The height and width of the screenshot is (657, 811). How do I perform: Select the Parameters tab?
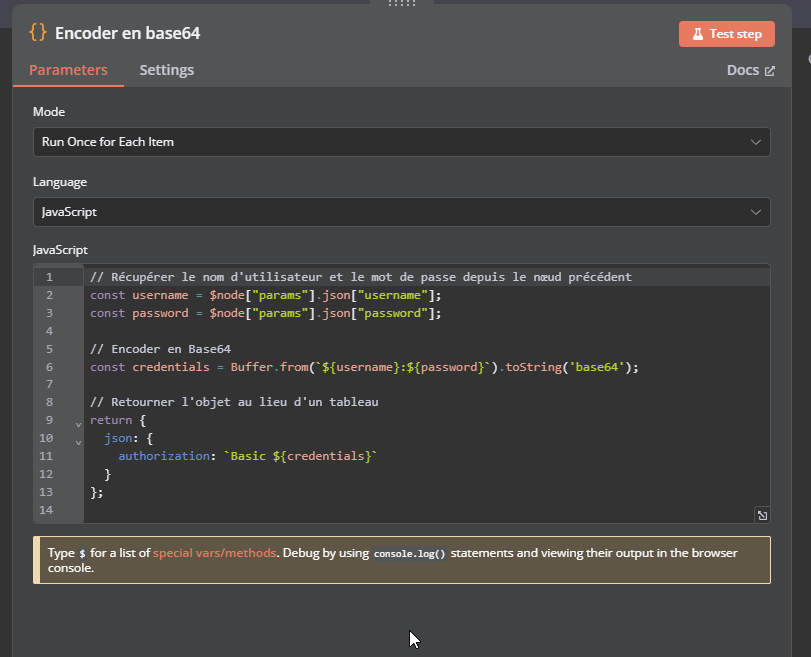point(68,70)
